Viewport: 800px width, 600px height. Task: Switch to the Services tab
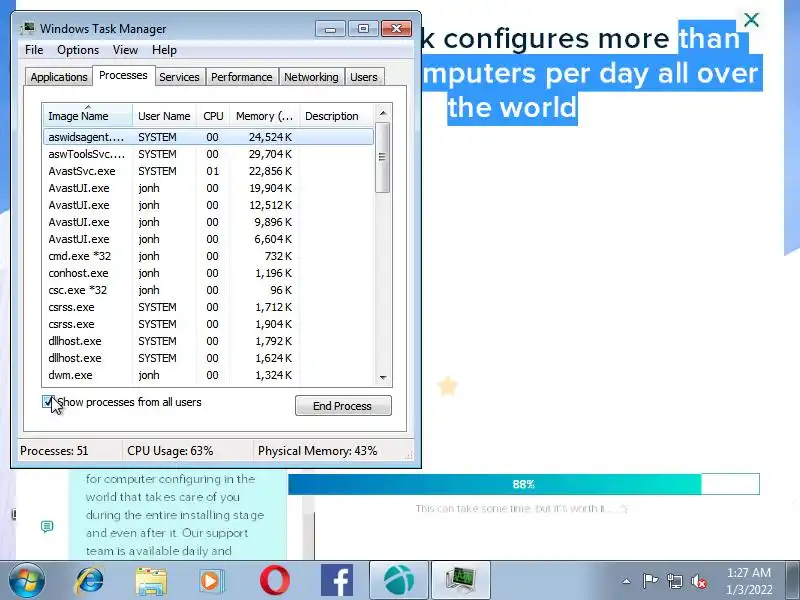coord(180,77)
